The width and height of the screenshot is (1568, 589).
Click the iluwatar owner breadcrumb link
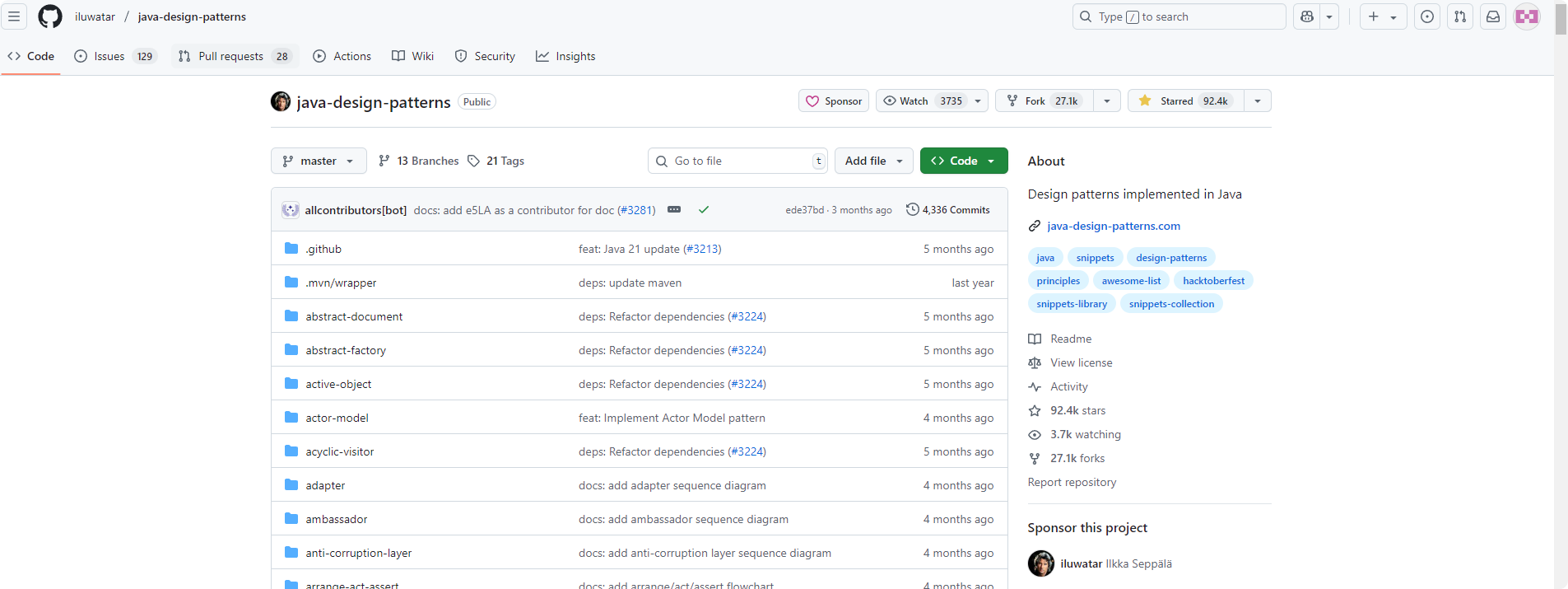[95, 16]
